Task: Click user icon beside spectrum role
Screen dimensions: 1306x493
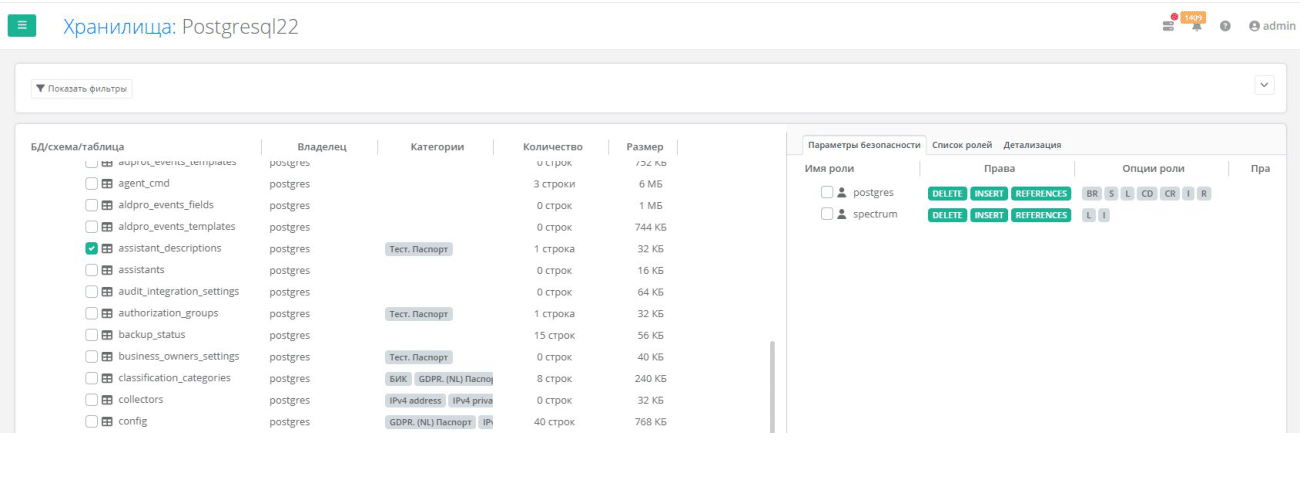Action: (x=842, y=214)
